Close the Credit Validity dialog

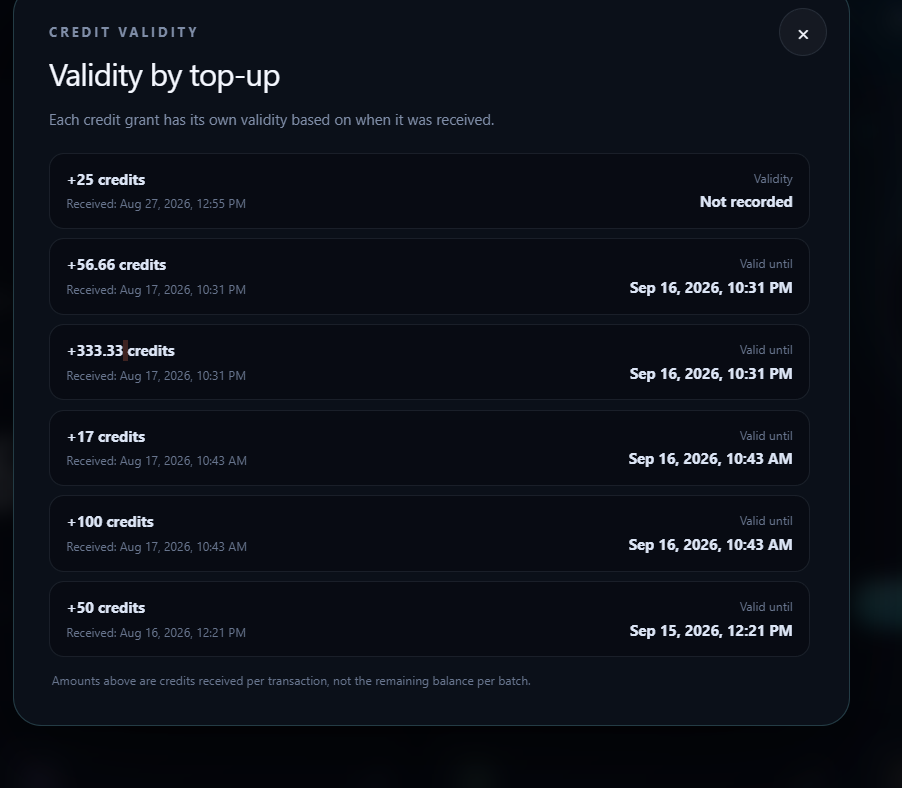click(x=802, y=33)
